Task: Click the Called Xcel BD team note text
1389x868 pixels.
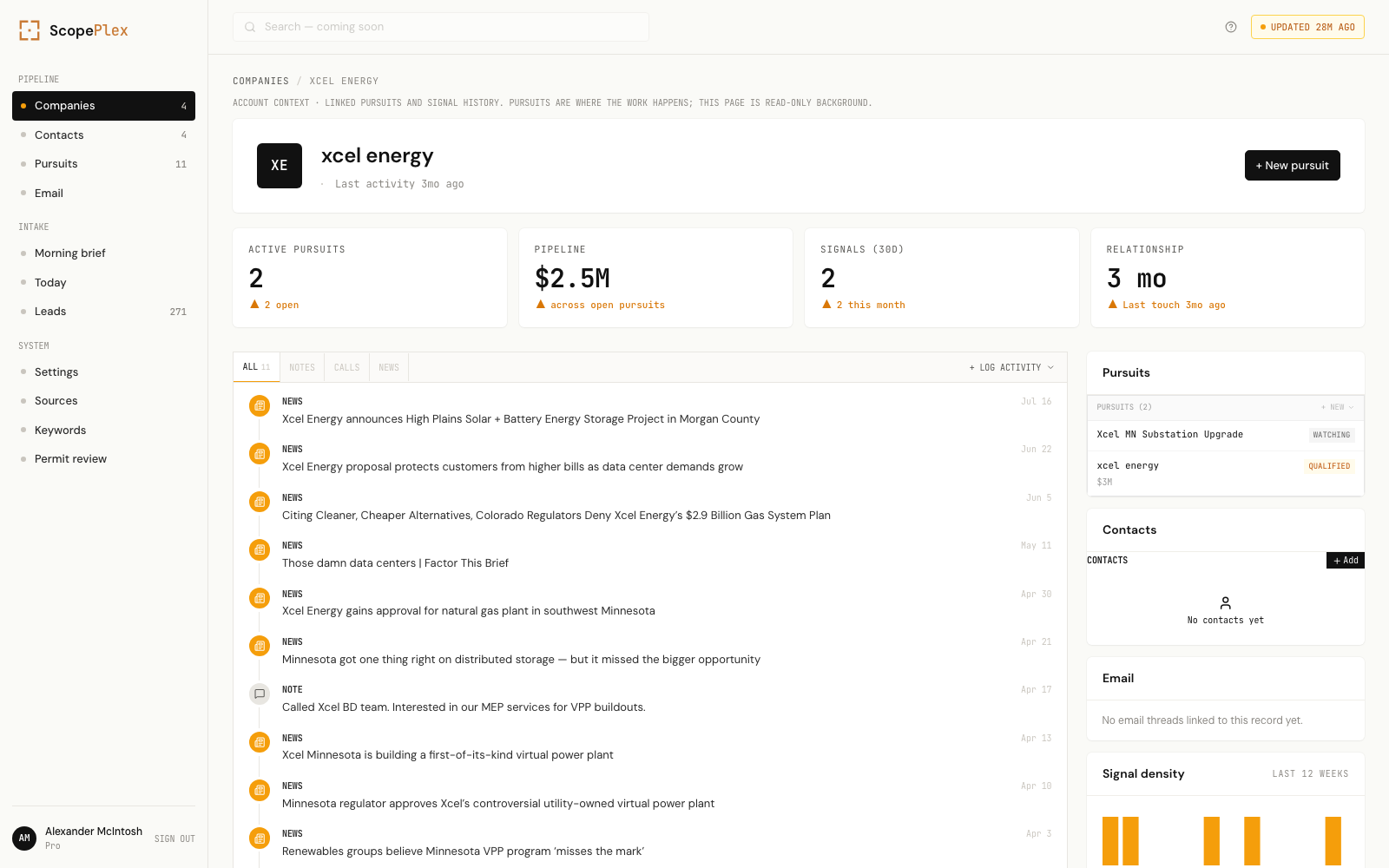Action: [464, 707]
